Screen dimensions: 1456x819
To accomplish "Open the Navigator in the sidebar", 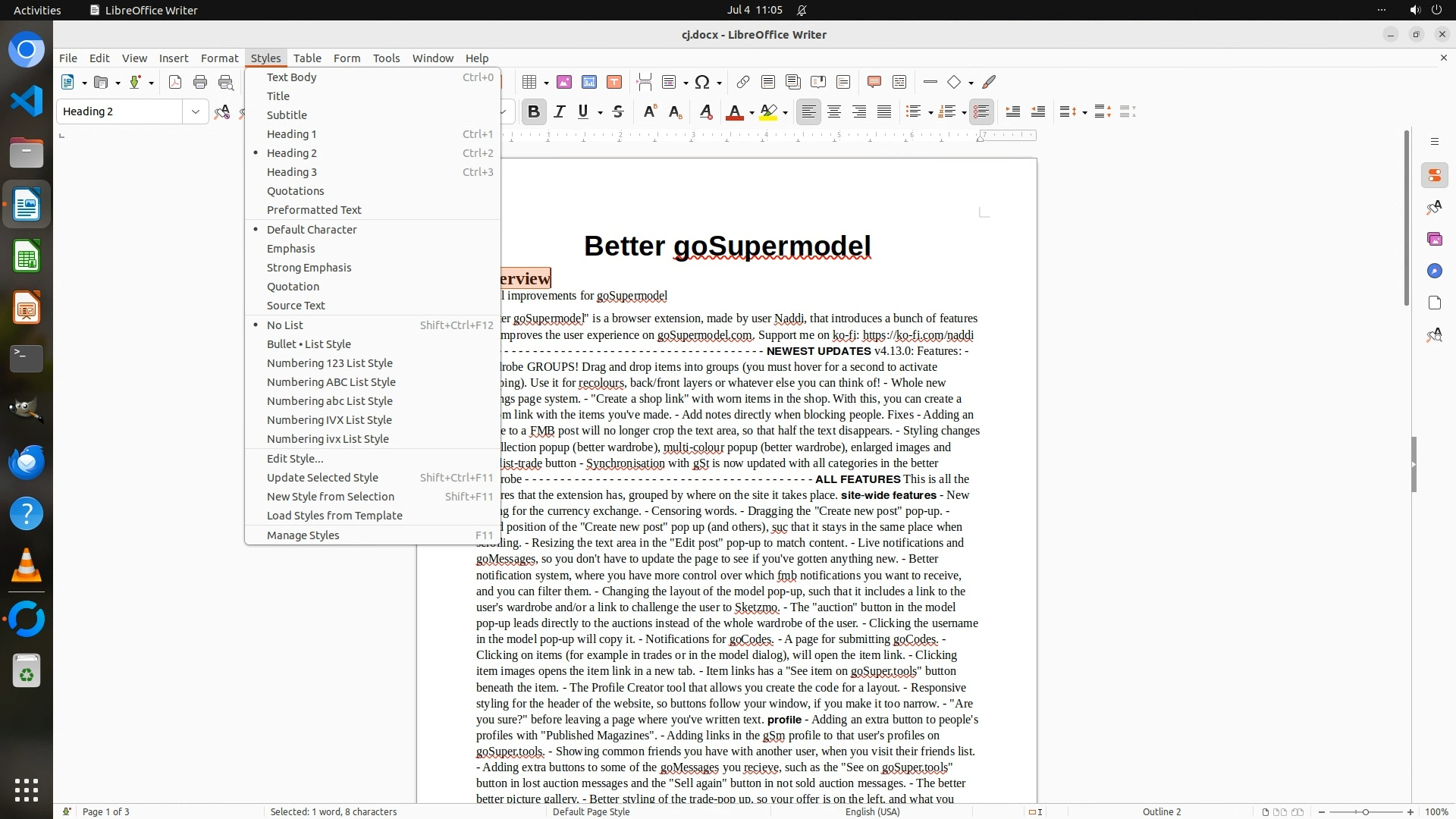I will [x=1434, y=271].
